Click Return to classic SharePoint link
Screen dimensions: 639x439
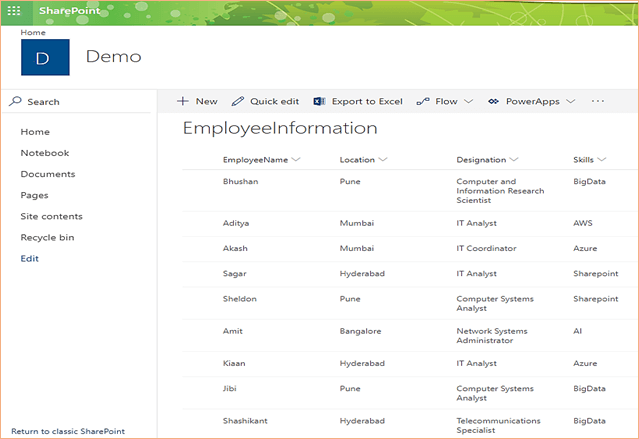(x=68, y=431)
